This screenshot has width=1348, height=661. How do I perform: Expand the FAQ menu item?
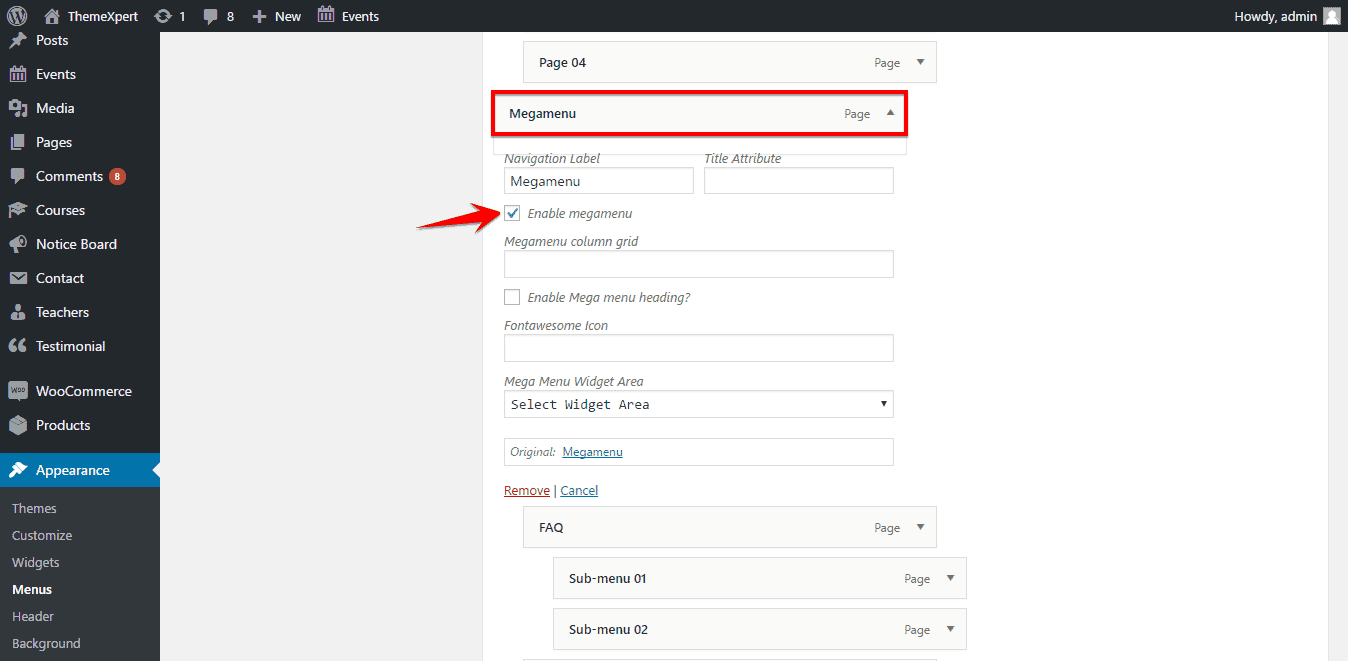coord(920,527)
